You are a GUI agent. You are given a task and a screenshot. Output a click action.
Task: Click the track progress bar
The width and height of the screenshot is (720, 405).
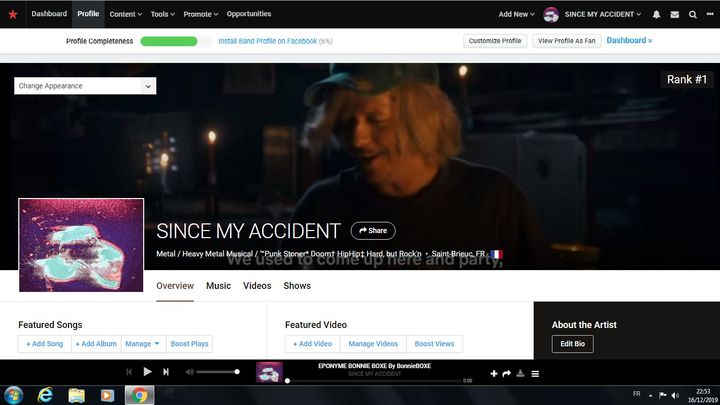point(374,381)
